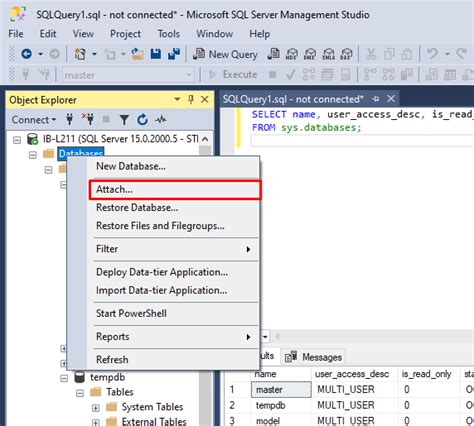Open the Navigate Backward dropdown arrow
474x426 pixels.
click(x=40, y=54)
